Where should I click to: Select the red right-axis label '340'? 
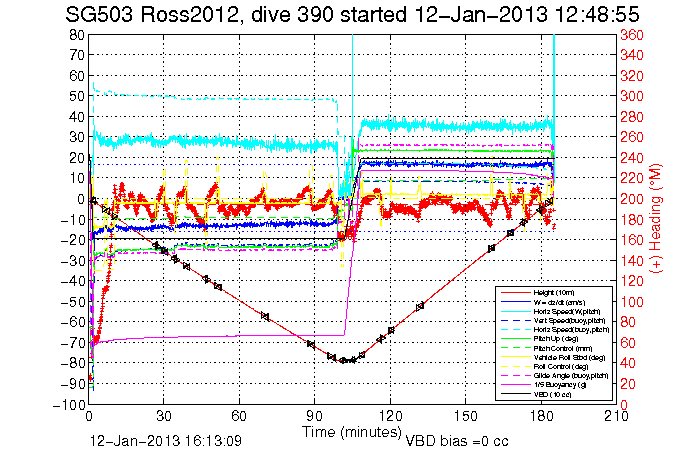pyautogui.click(x=632, y=55)
